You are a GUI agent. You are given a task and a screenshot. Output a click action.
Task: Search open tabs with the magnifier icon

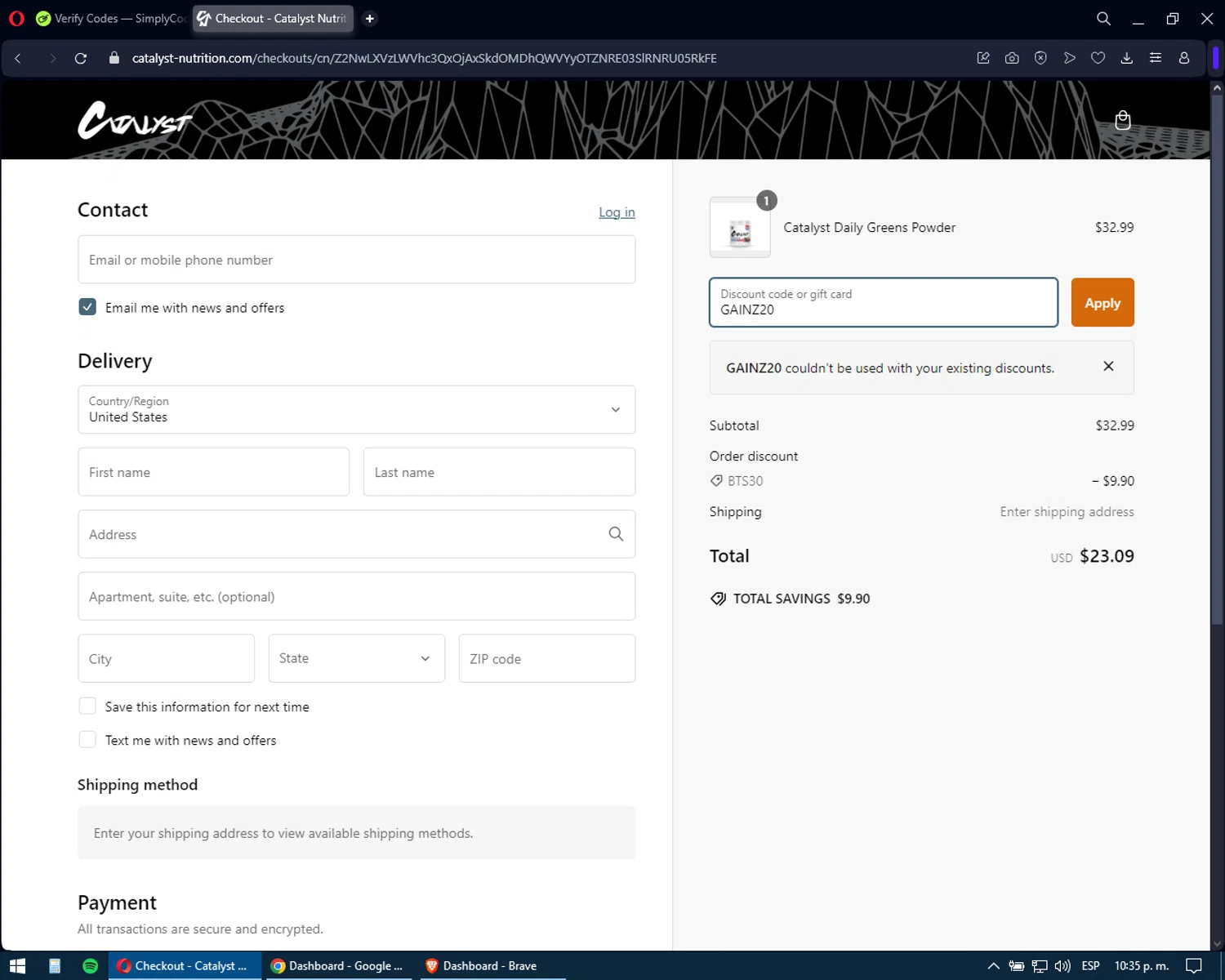point(1103,18)
